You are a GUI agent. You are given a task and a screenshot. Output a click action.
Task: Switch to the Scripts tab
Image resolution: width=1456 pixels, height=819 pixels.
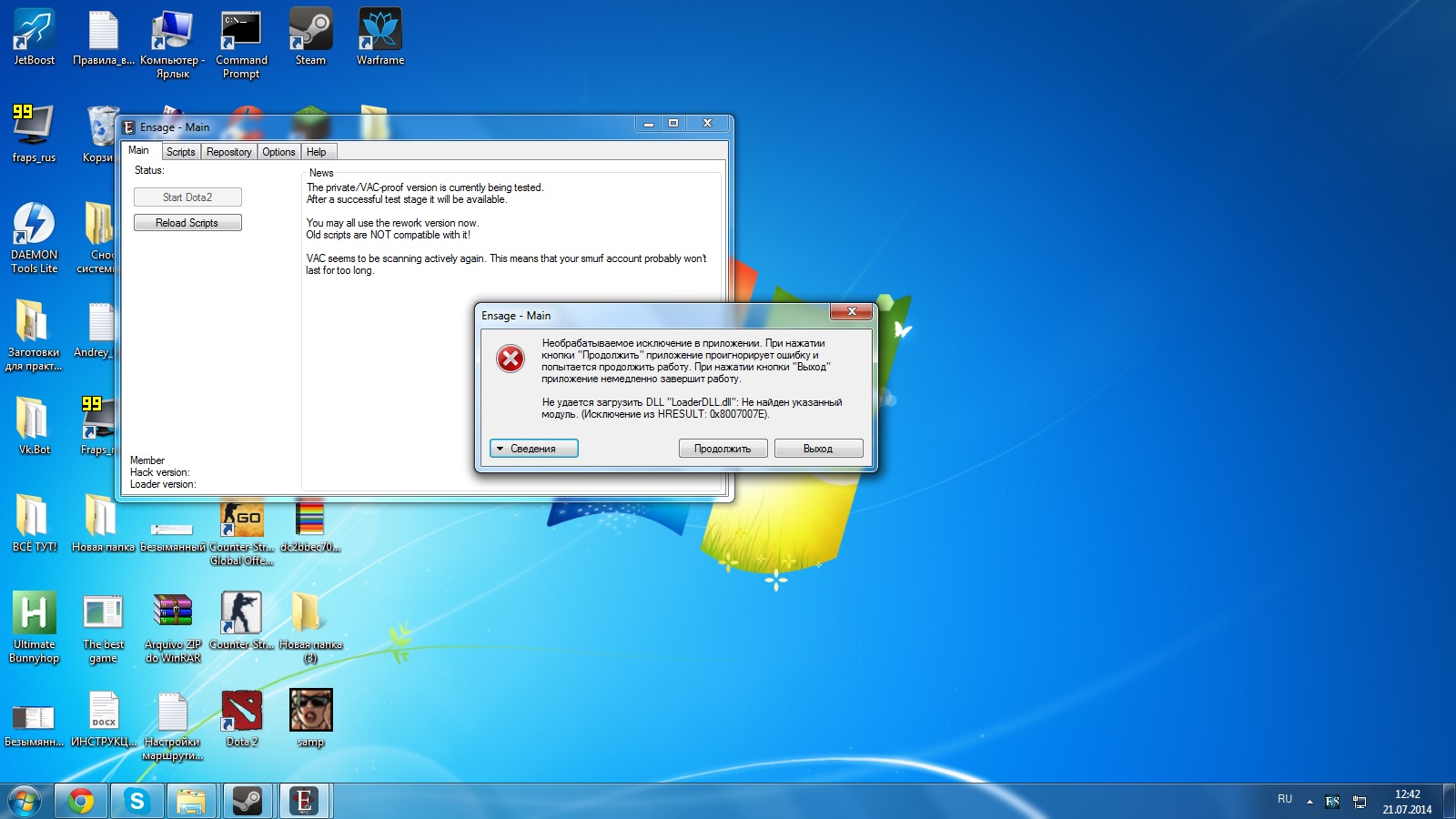(180, 152)
